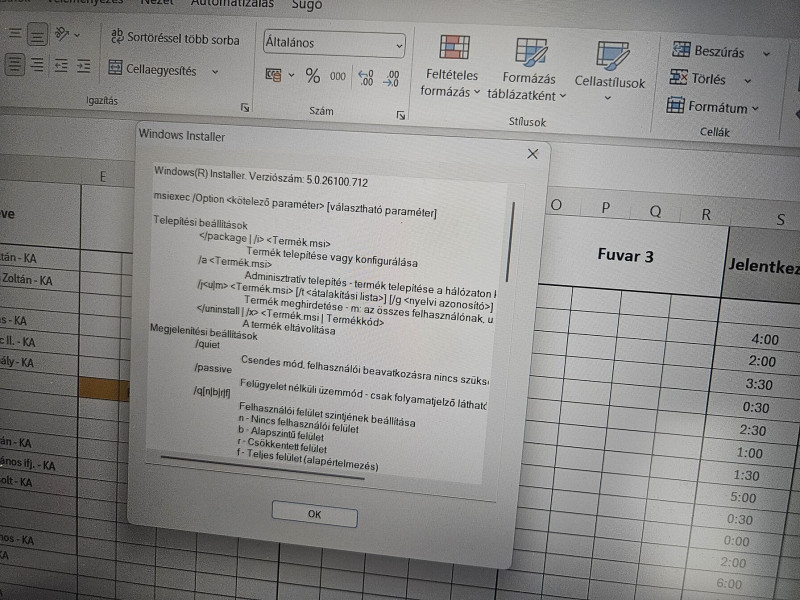Select top align icon
Image resolution: width=800 pixels, height=600 pixels.
click(x=15, y=34)
